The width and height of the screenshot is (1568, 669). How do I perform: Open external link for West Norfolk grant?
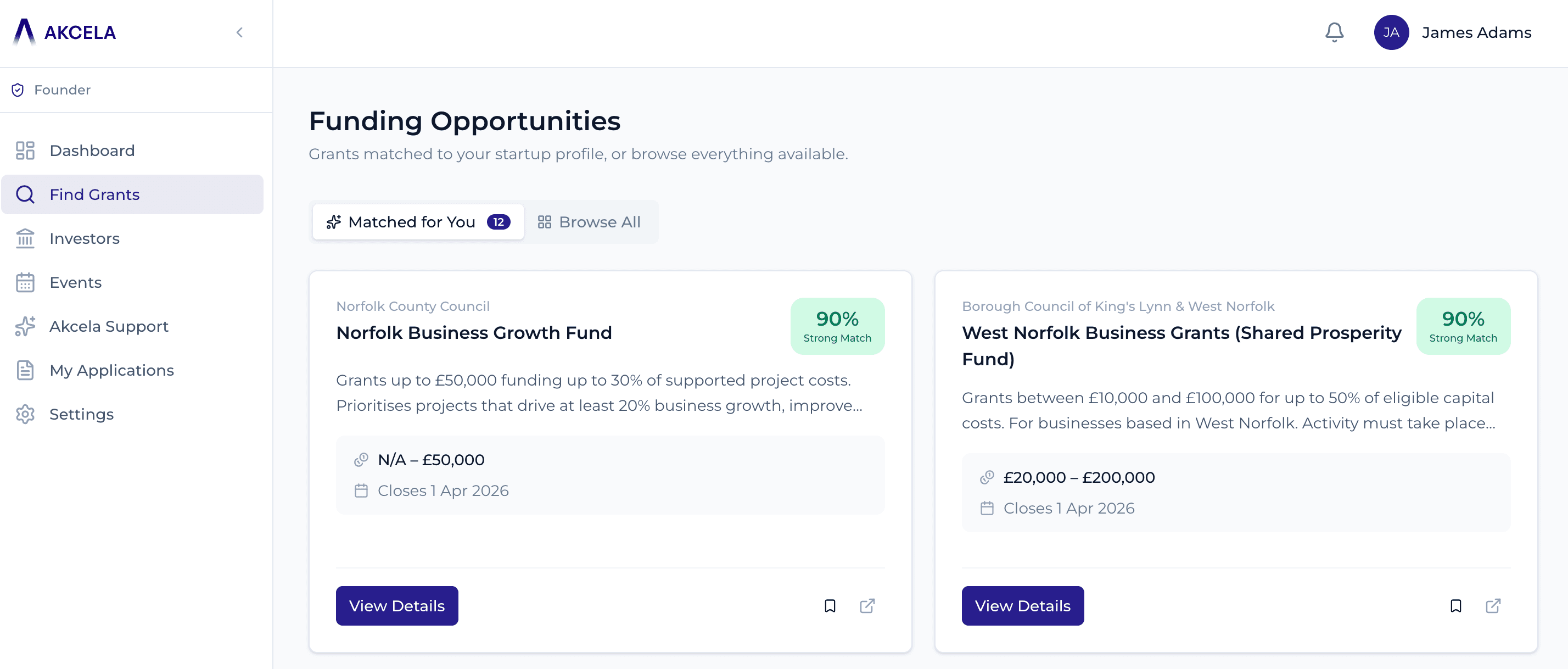1494,606
